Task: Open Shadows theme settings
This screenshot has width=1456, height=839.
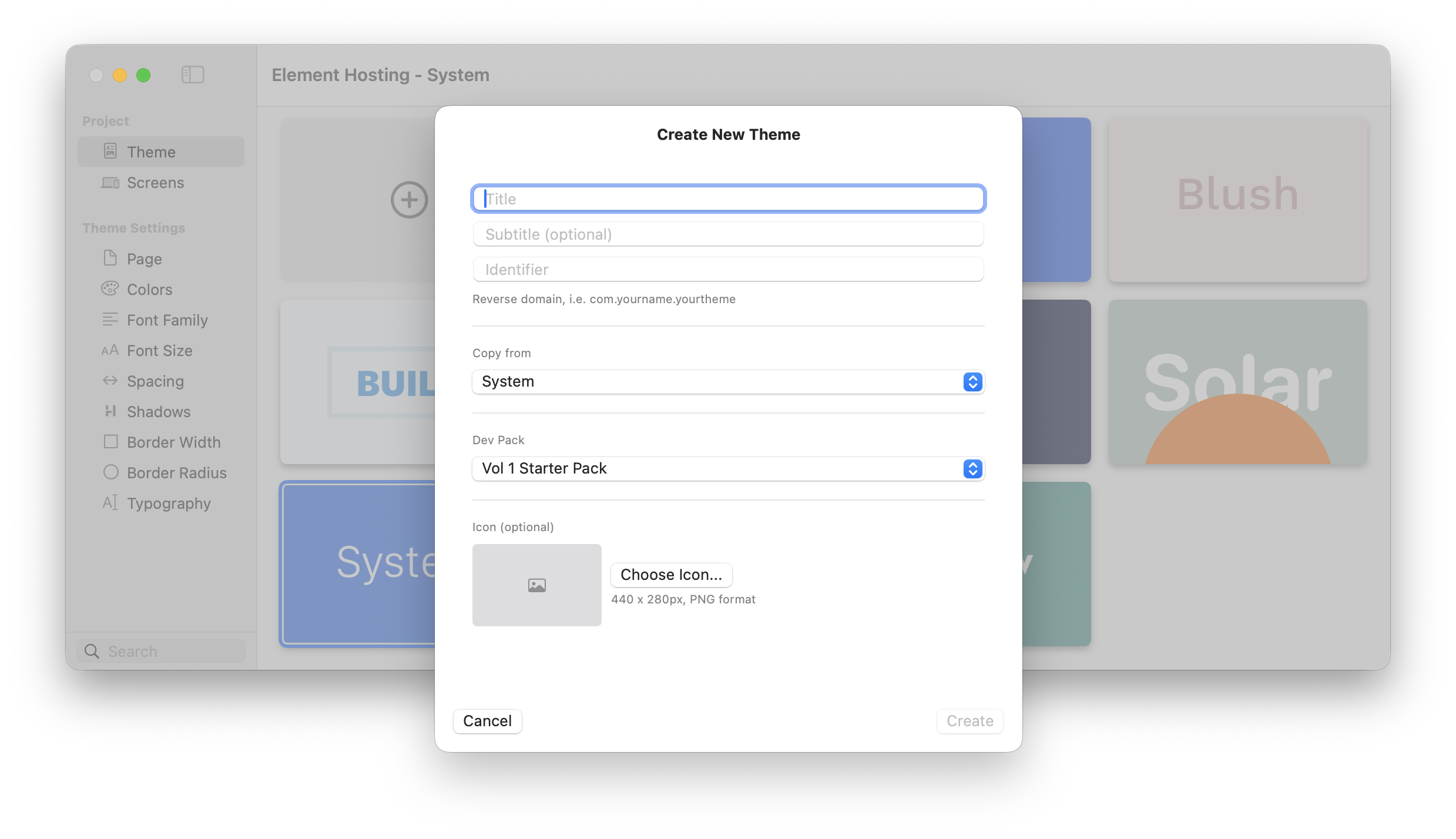Action: [x=158, y=412]
